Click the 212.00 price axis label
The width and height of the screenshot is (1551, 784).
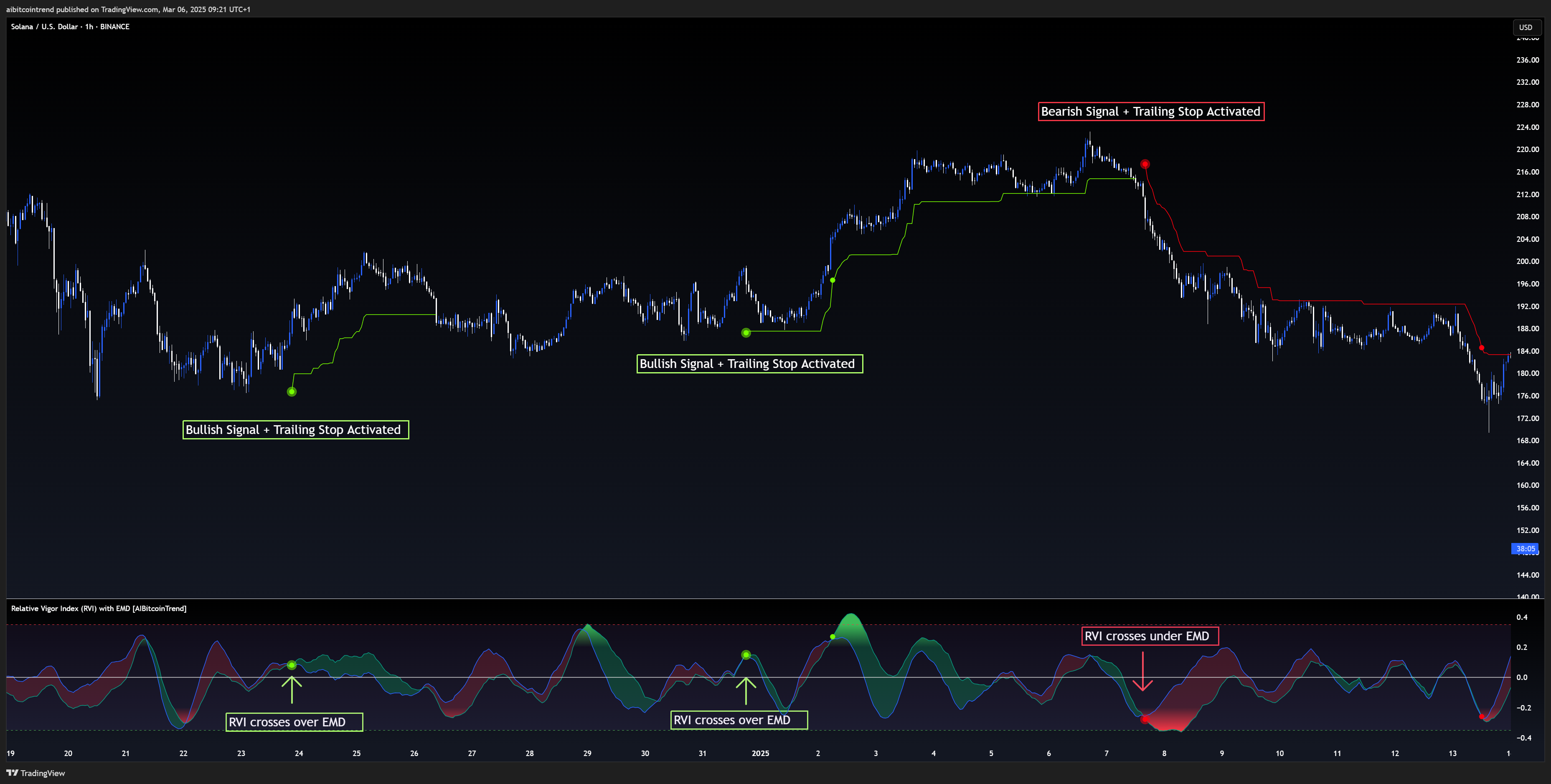click(x=1528, y=195)
